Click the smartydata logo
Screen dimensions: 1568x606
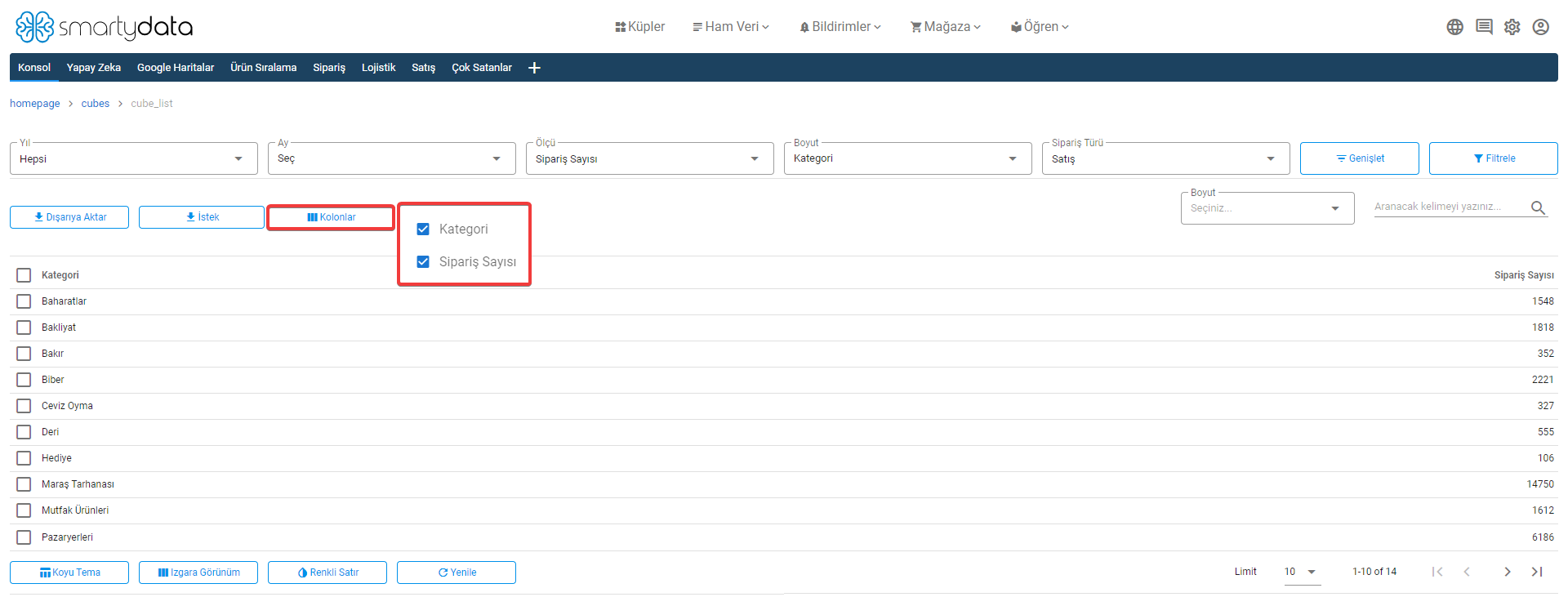coord(104,27)
